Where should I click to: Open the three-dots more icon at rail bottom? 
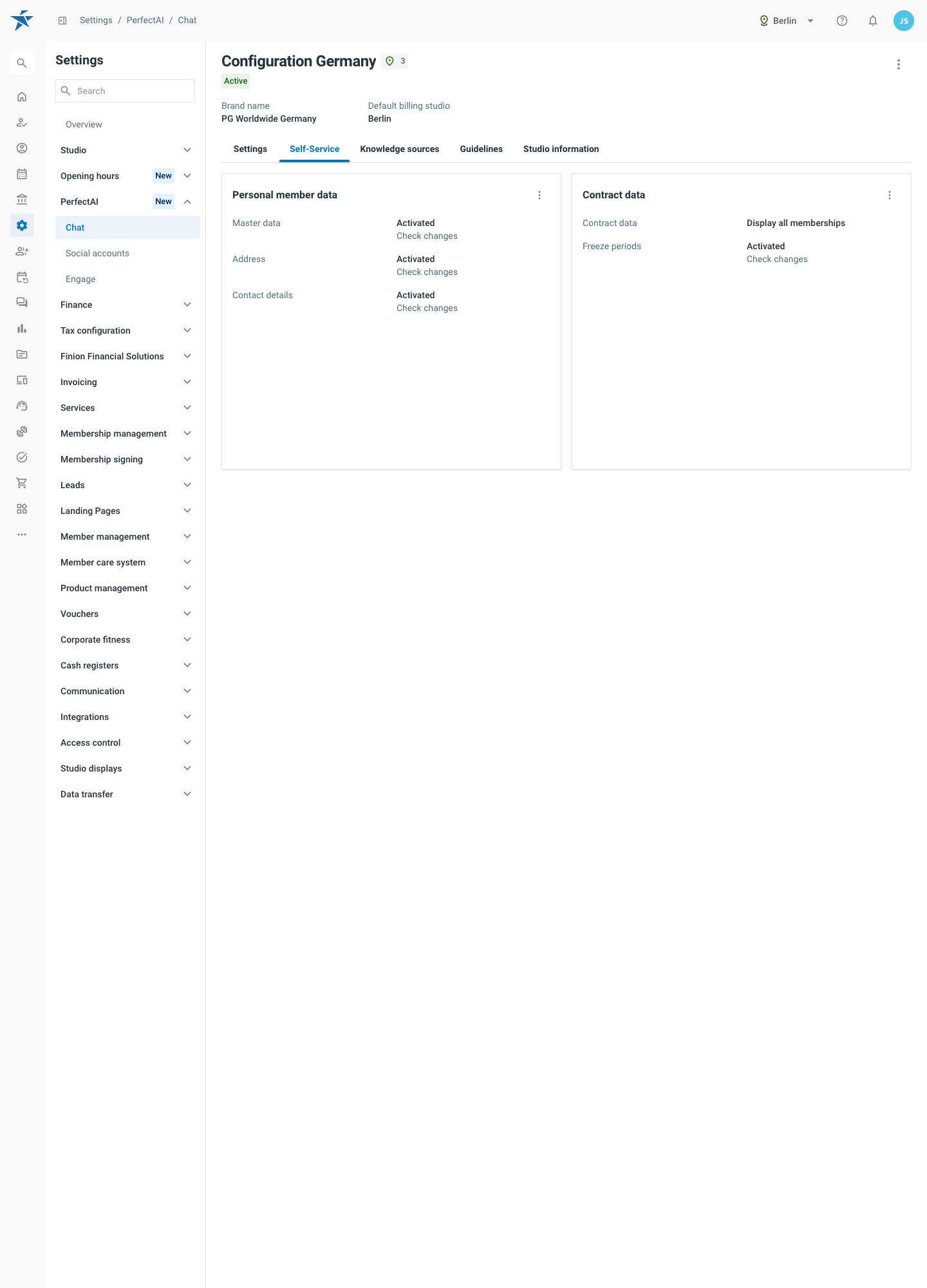22,535
